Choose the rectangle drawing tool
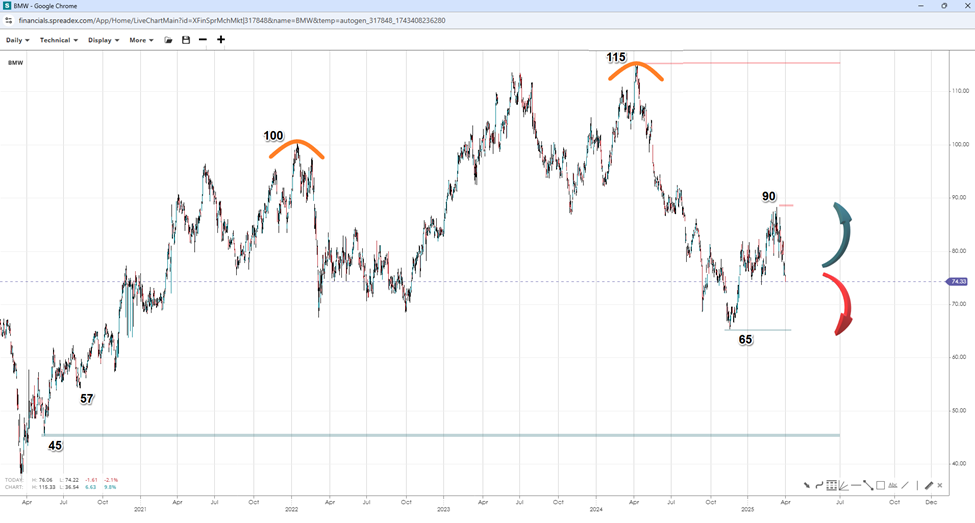The height and width of the screenshot is (523, 975). (880, 485)
